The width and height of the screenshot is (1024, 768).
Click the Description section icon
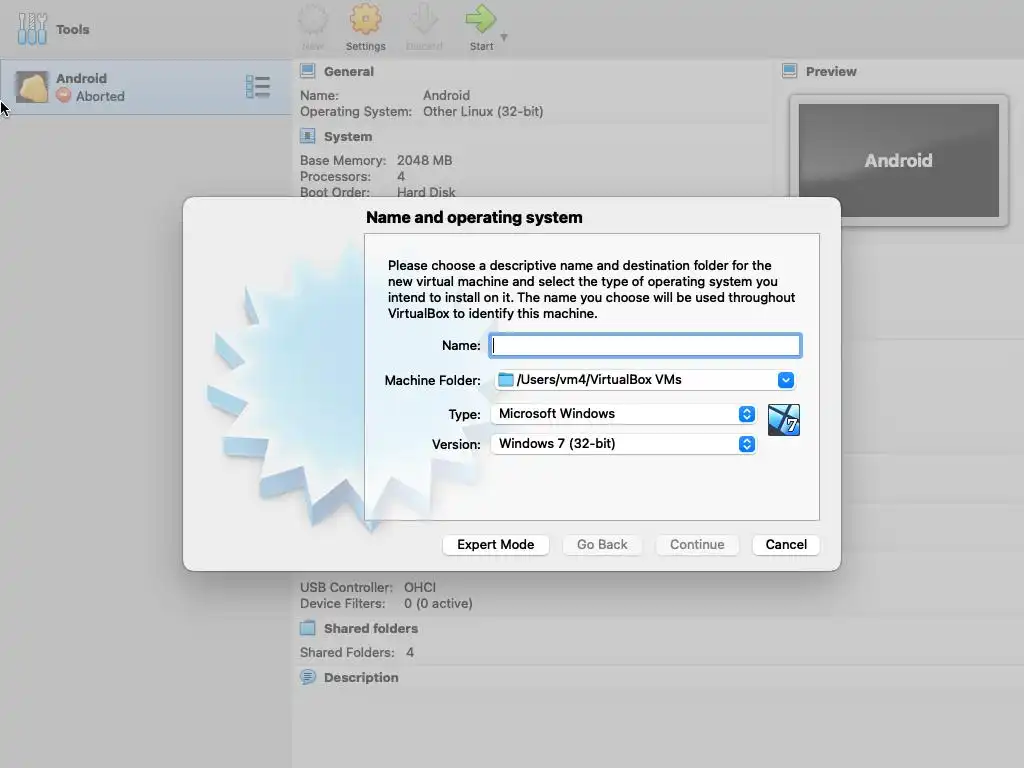(308, 677)
